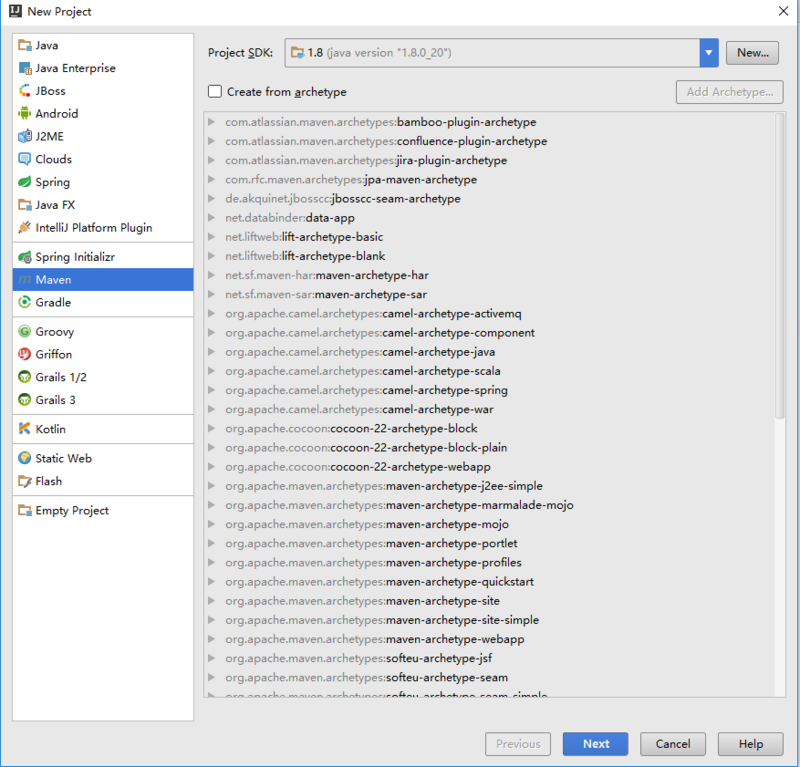Expand maven-archetype-quickstart entry
This screenshot has width=800, height=767.
tap(211, 581)
